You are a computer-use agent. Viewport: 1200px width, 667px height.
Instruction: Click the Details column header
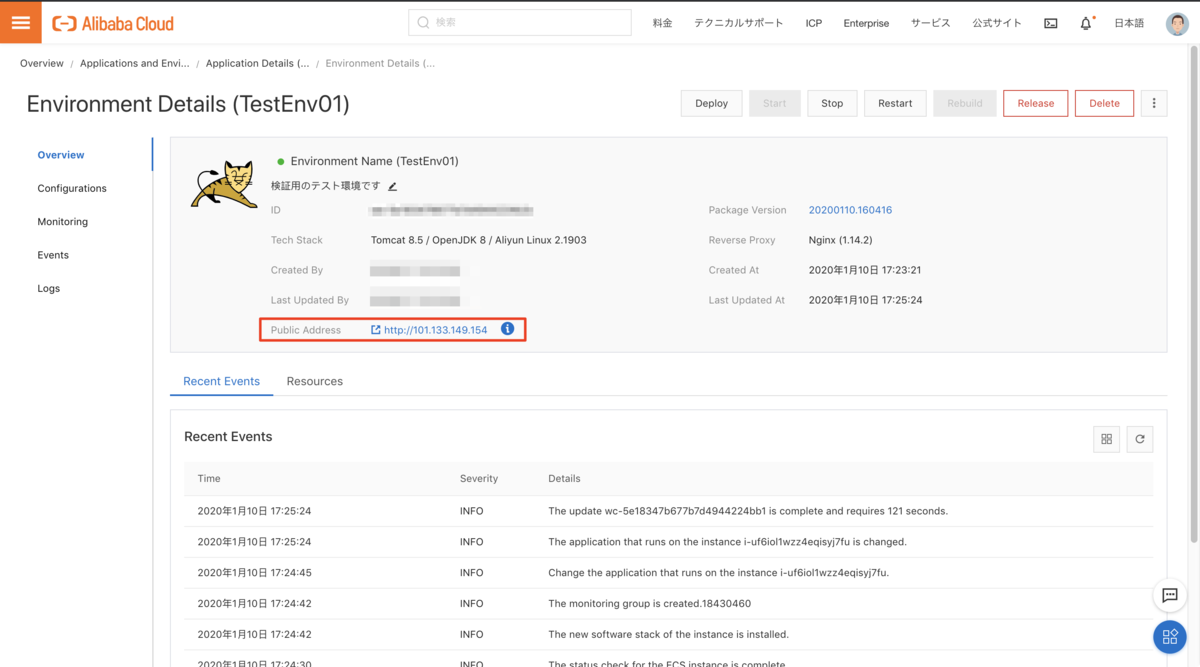[x=564, y=479]
